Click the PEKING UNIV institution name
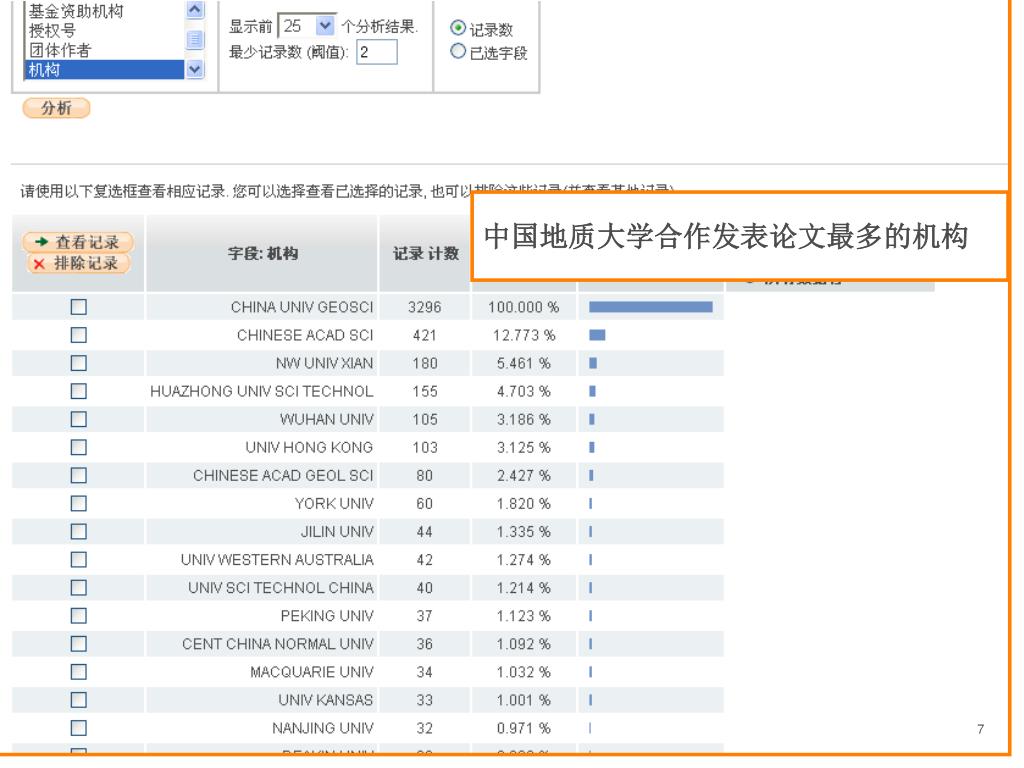 pos(327,616)
